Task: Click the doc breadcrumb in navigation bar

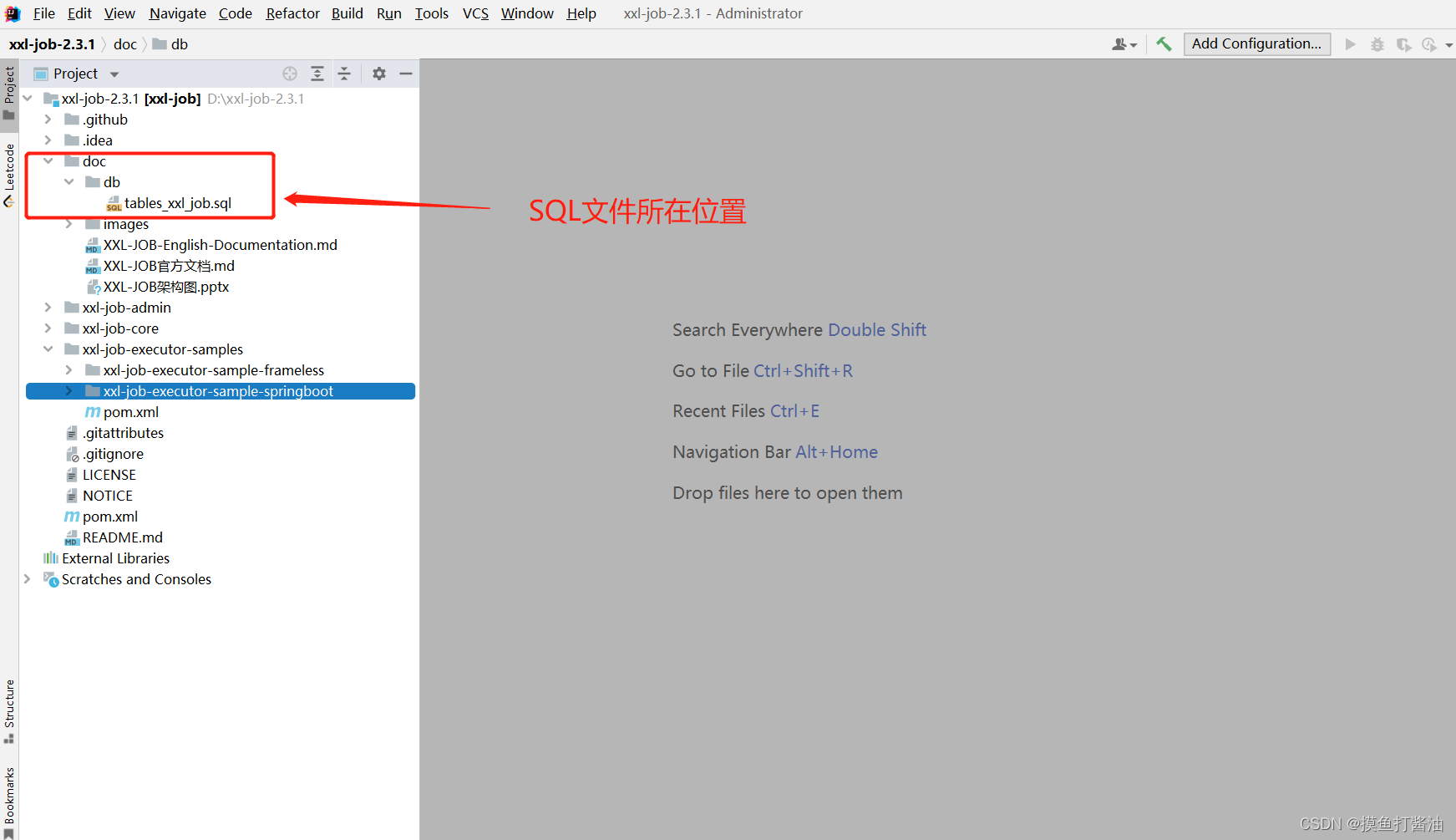Action: [124, 44]
